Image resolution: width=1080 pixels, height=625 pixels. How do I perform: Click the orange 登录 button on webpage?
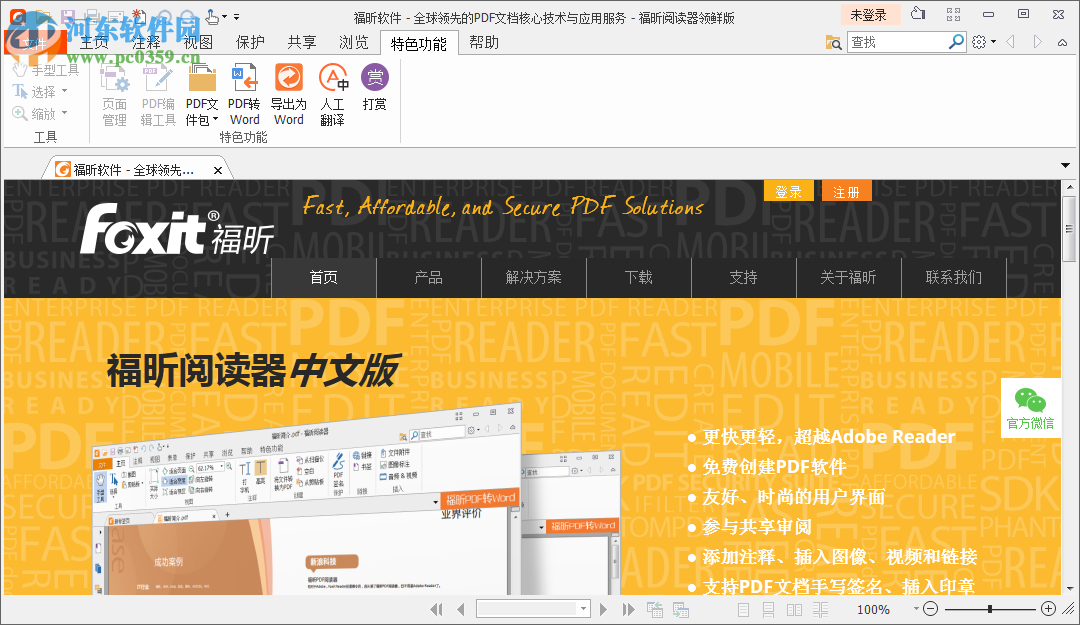(789, 192)
